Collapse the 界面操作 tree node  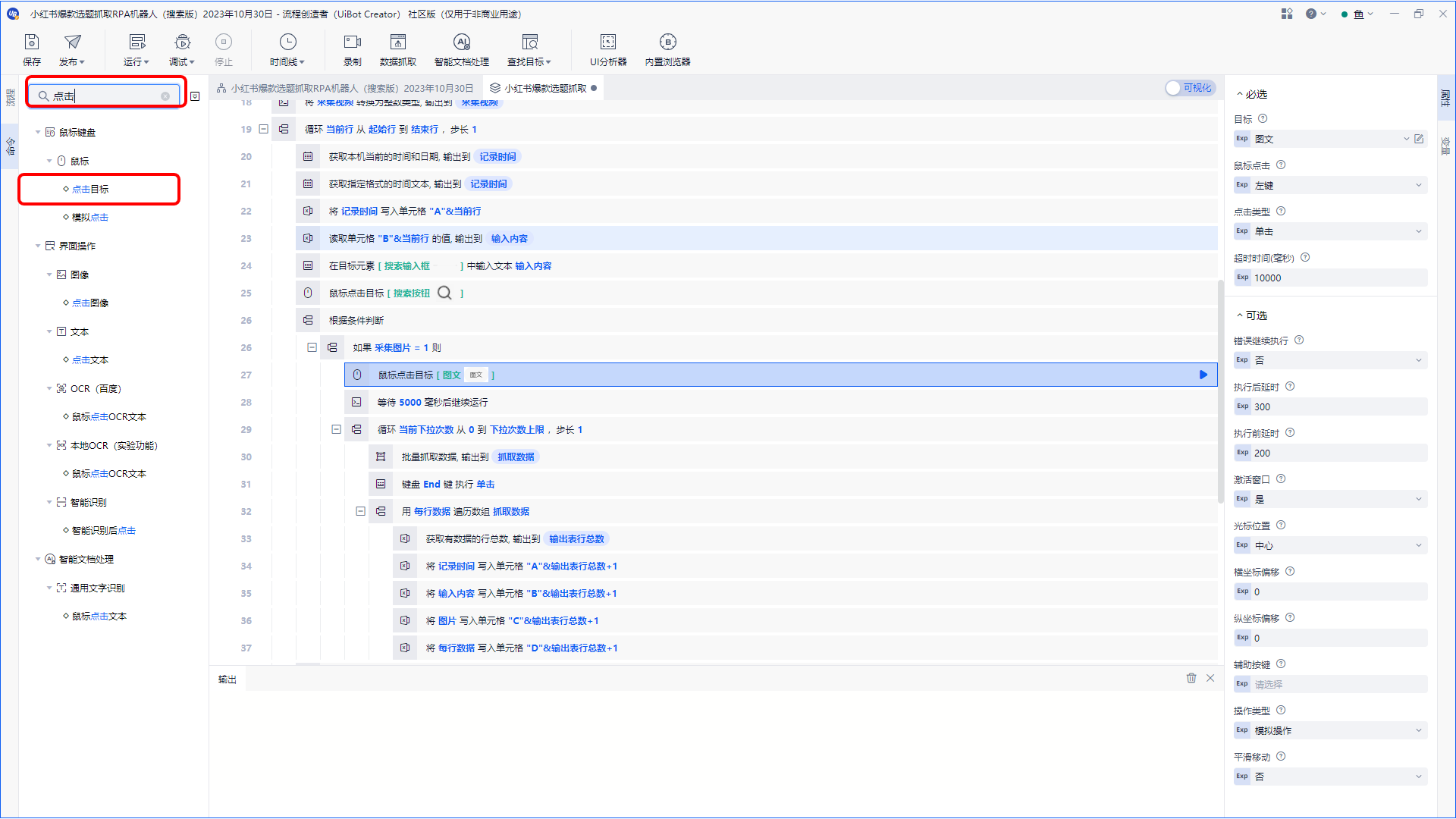[38, 246]
